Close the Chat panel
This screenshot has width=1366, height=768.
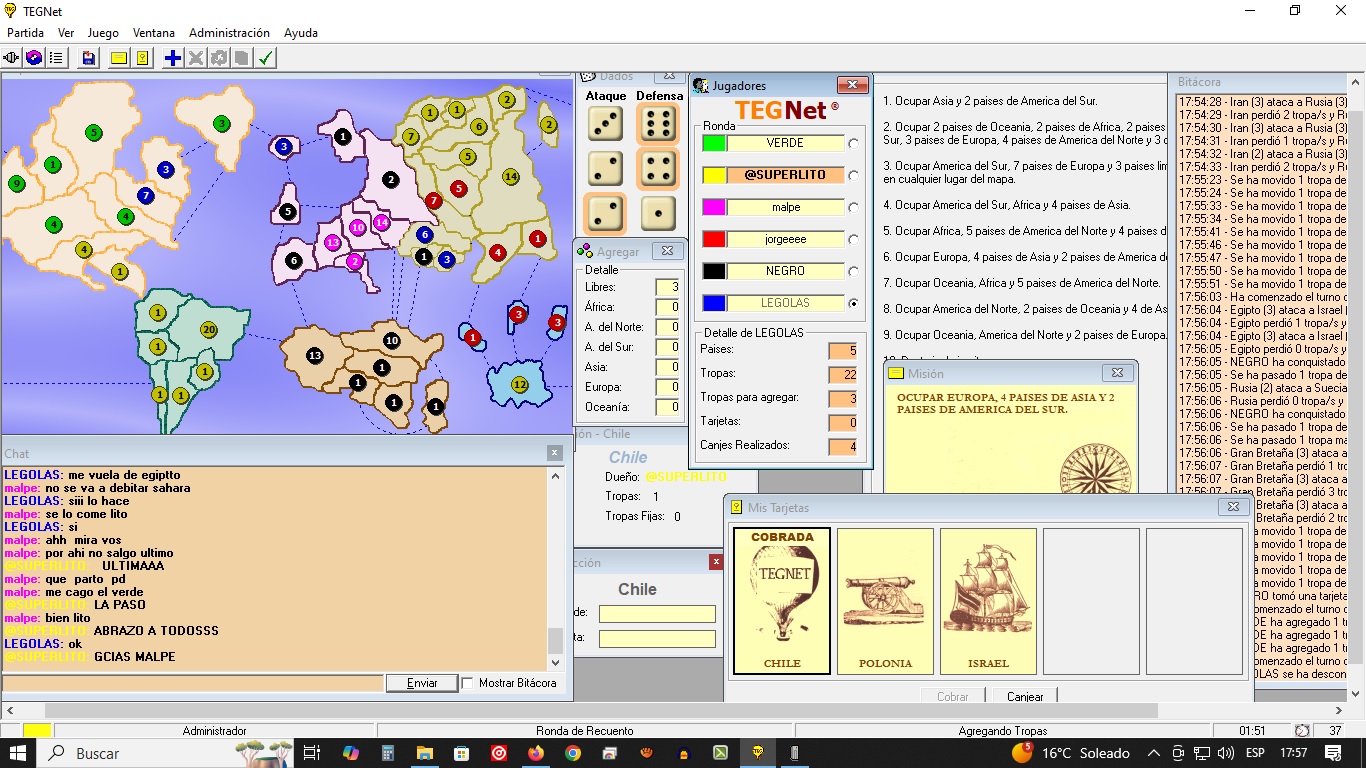[x=555, y=453]
